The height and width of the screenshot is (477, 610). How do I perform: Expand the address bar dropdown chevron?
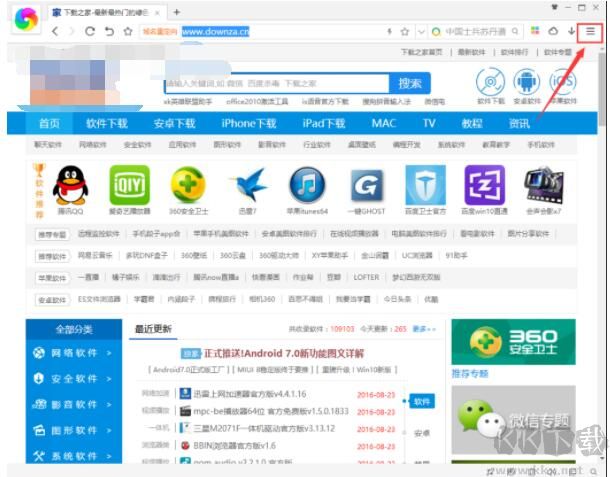(421, 32)
